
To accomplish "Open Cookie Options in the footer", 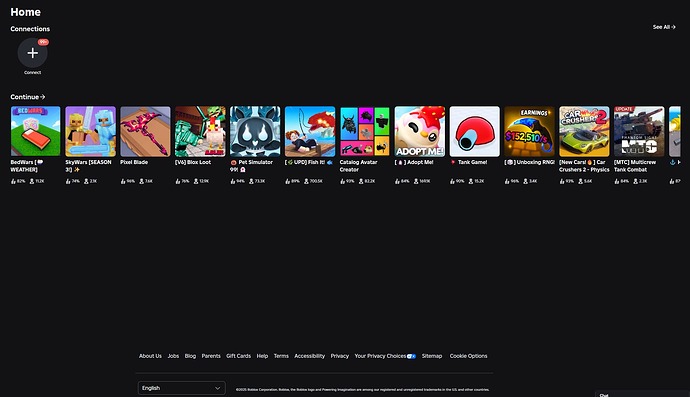I will coord(468,356).
